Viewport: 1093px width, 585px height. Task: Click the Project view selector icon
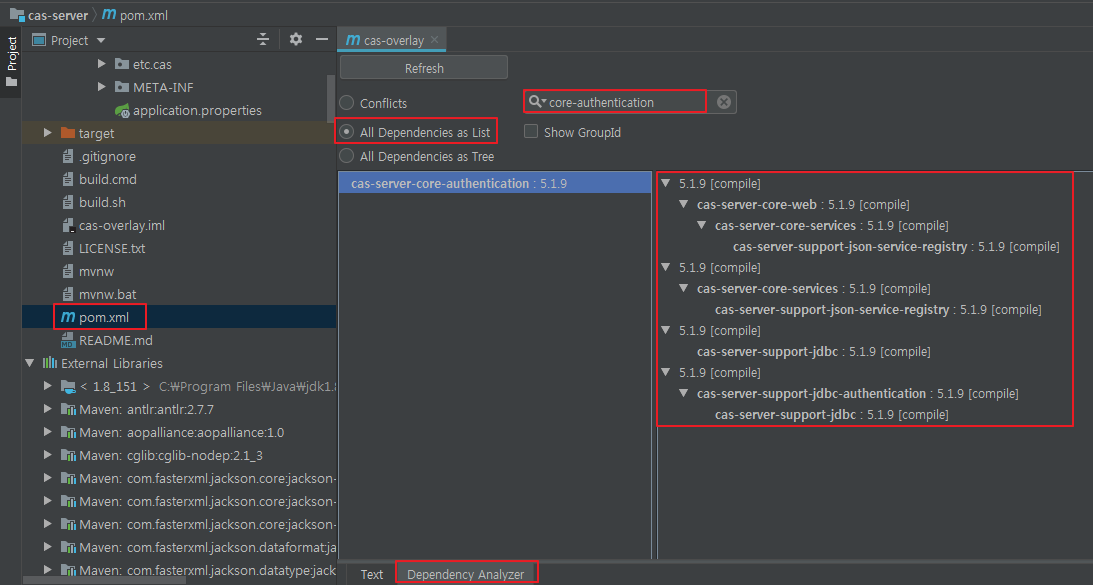[39, 40]
